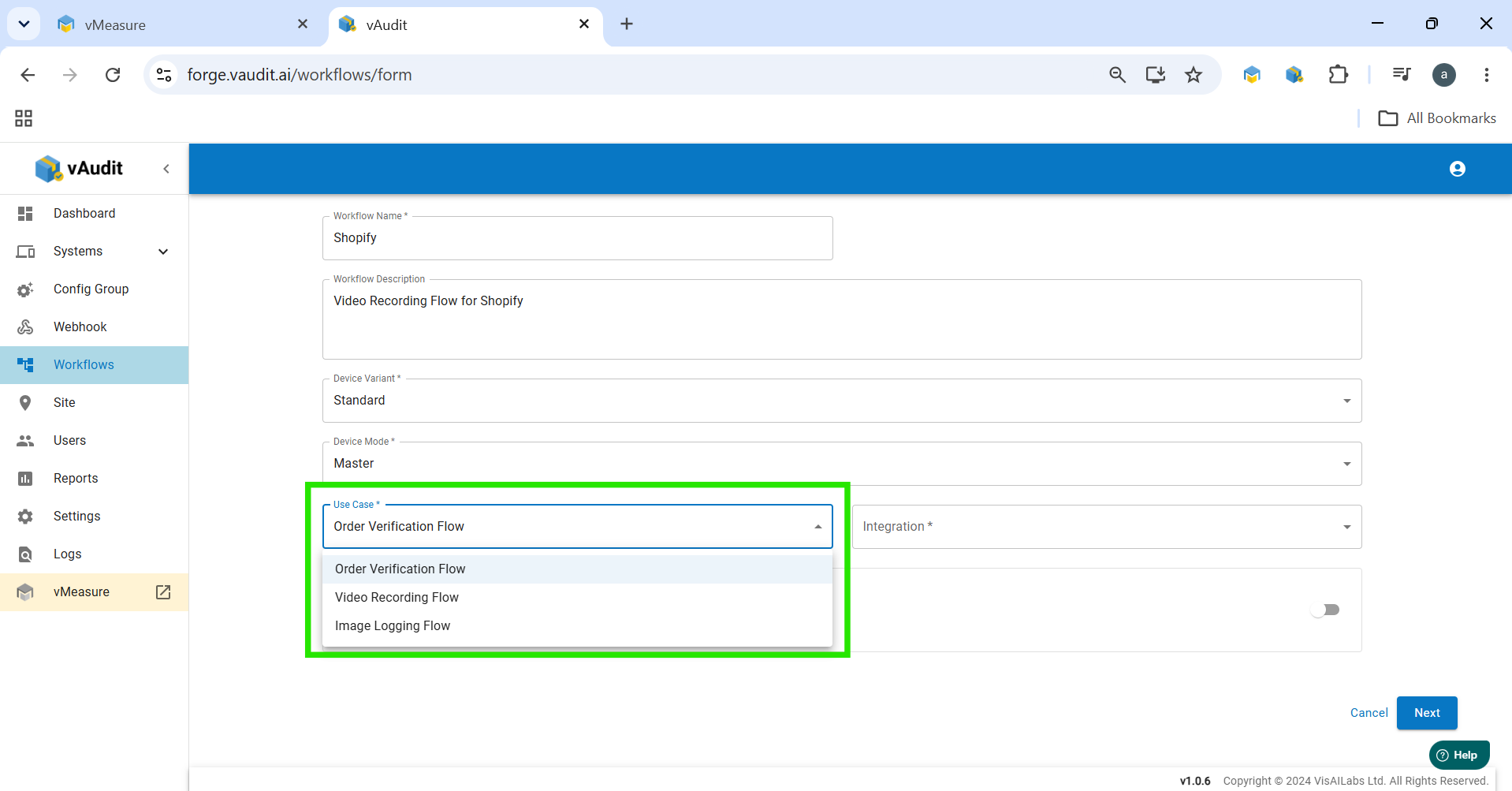The image size is (1512, 791).
Task: Open the Chrome profile avatar button
Action: click(1444, 75)
